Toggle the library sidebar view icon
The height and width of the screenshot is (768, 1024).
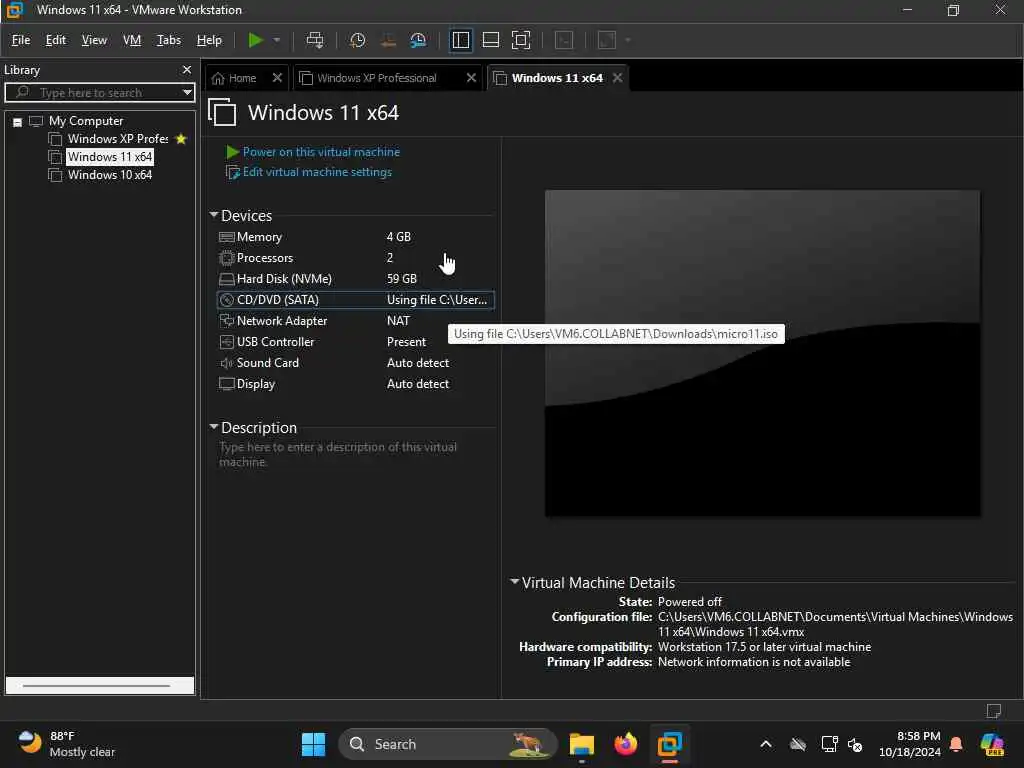460,40
